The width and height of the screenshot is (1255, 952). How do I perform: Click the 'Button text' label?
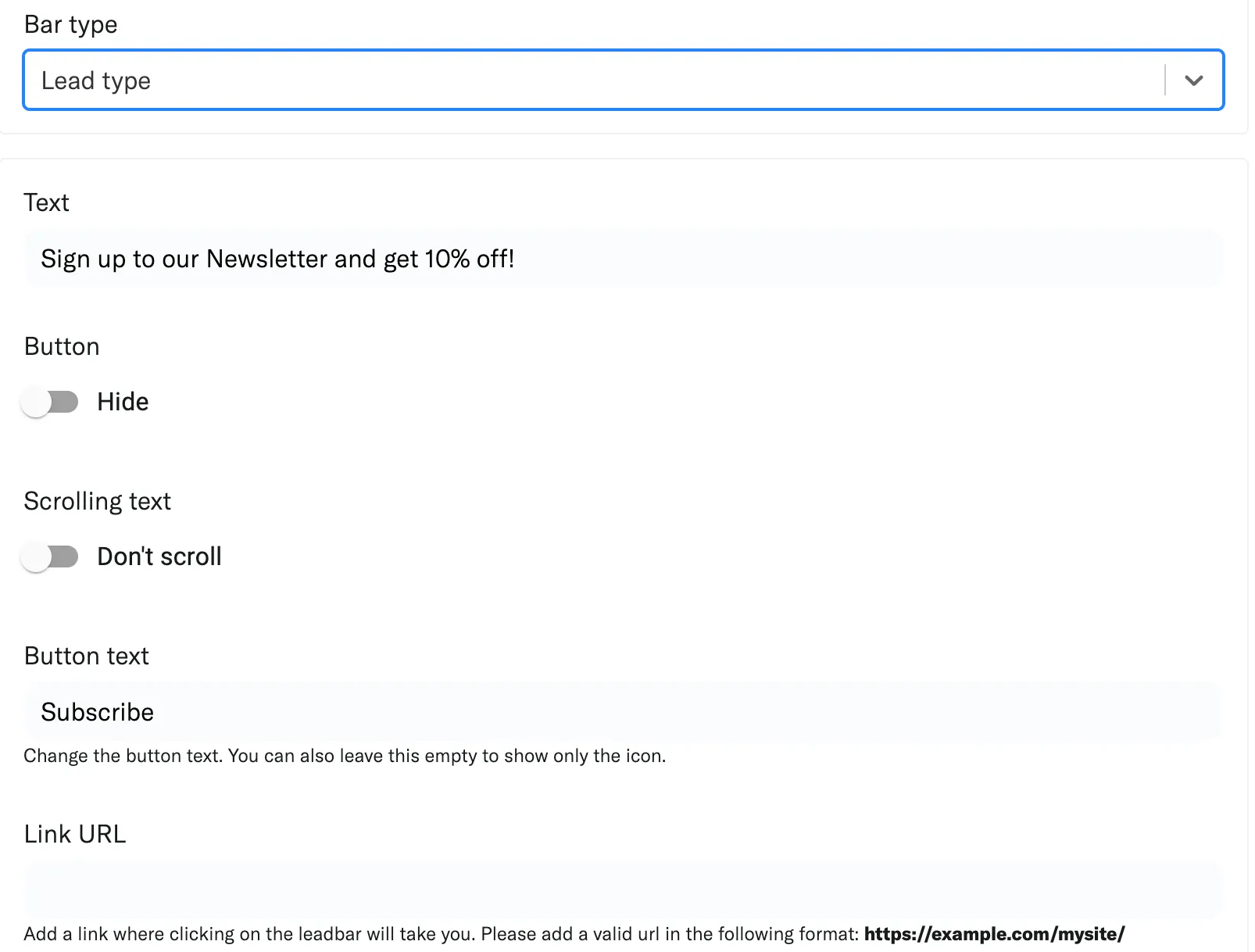tap(87, 656)
